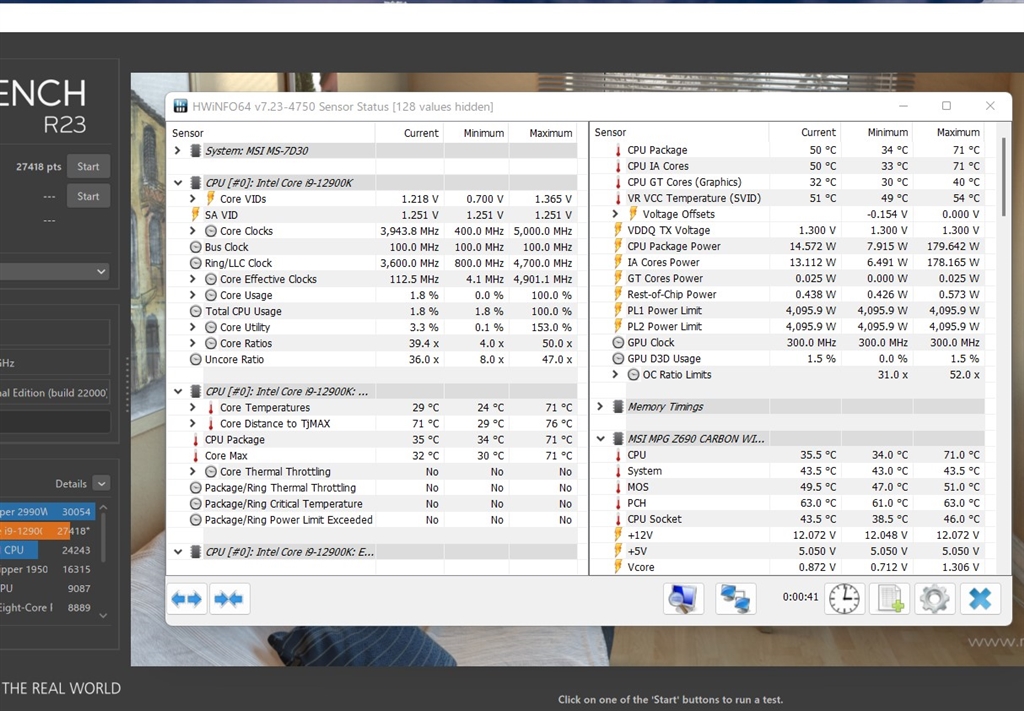
Task: Expand the Memory Timings group
Action: [x=600, y=407]
